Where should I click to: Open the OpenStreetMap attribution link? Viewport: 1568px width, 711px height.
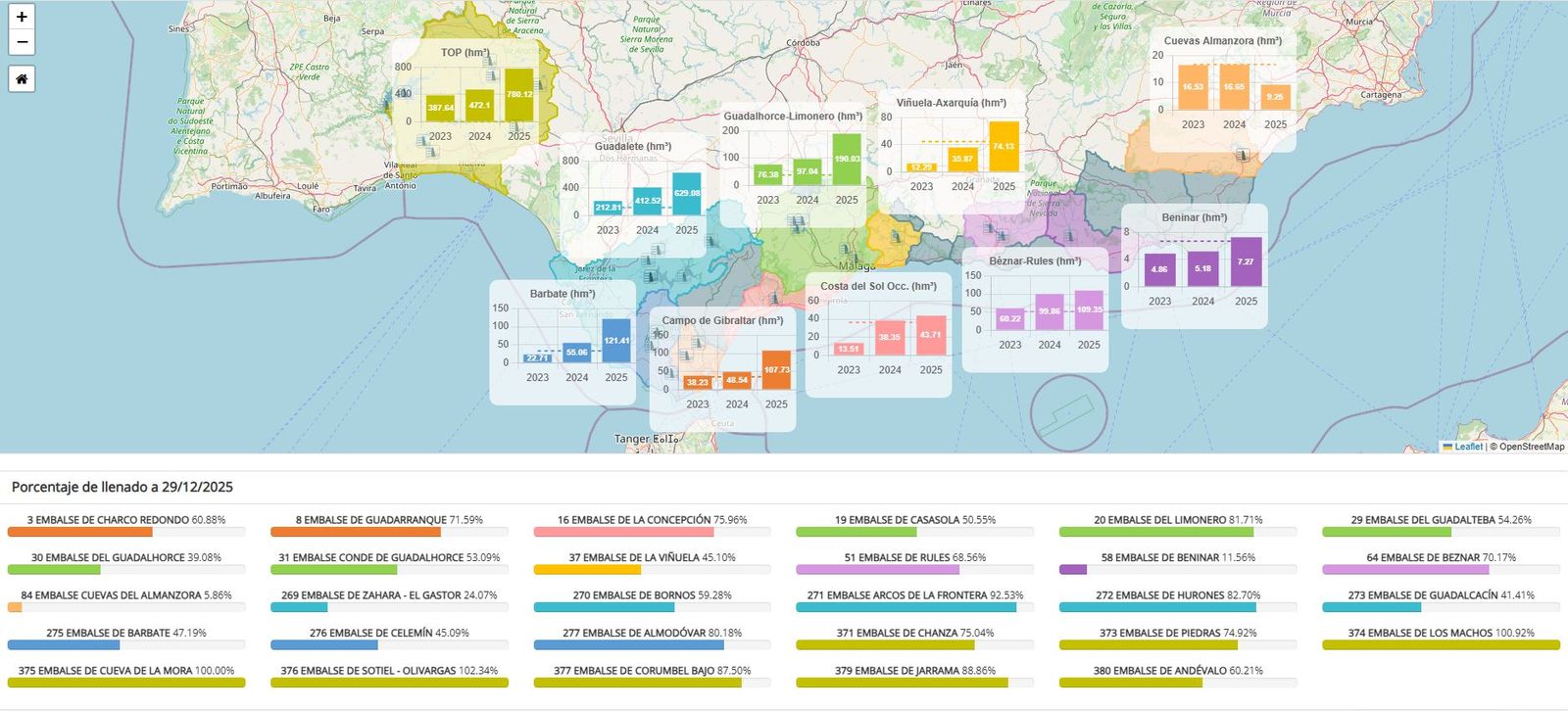[1532, 447]
